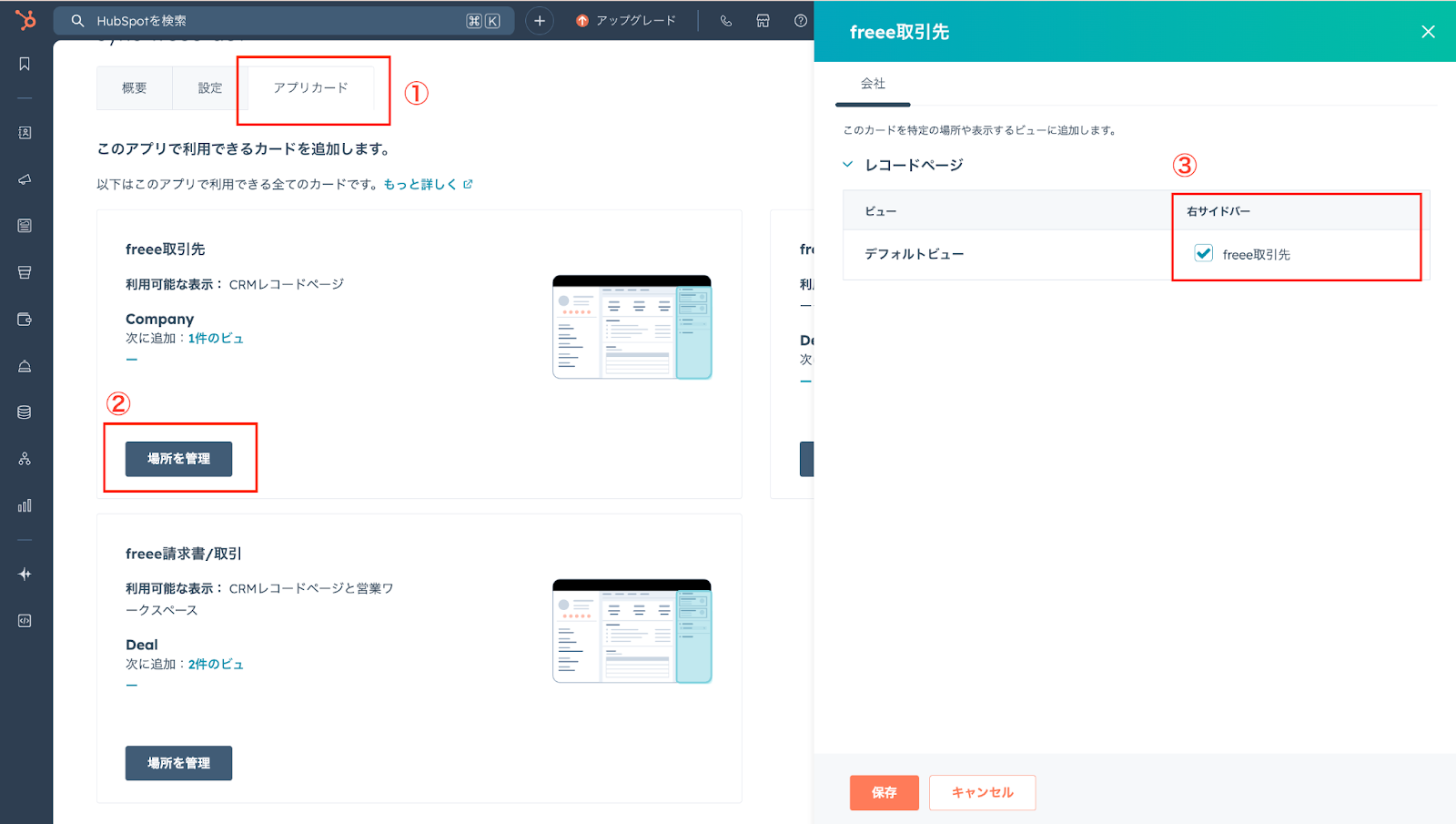Open the reporting bar chart icon

click(25, 505)
